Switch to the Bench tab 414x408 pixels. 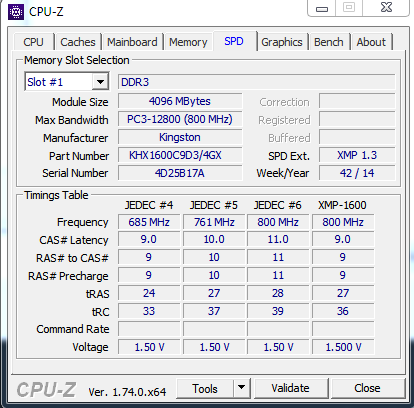329,42
